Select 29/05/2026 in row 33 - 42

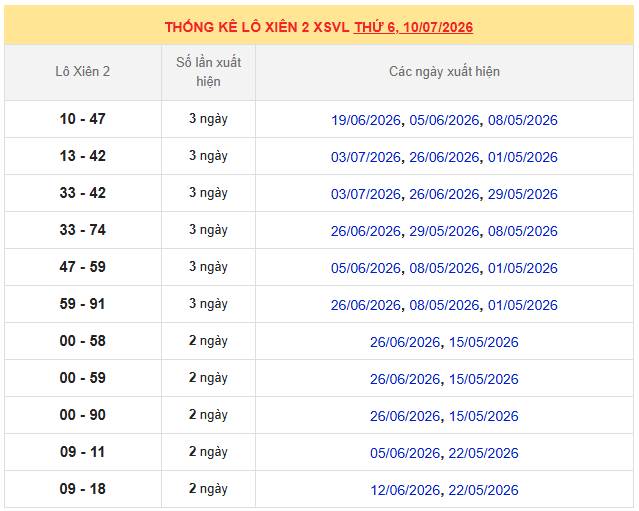coord(523,194)
